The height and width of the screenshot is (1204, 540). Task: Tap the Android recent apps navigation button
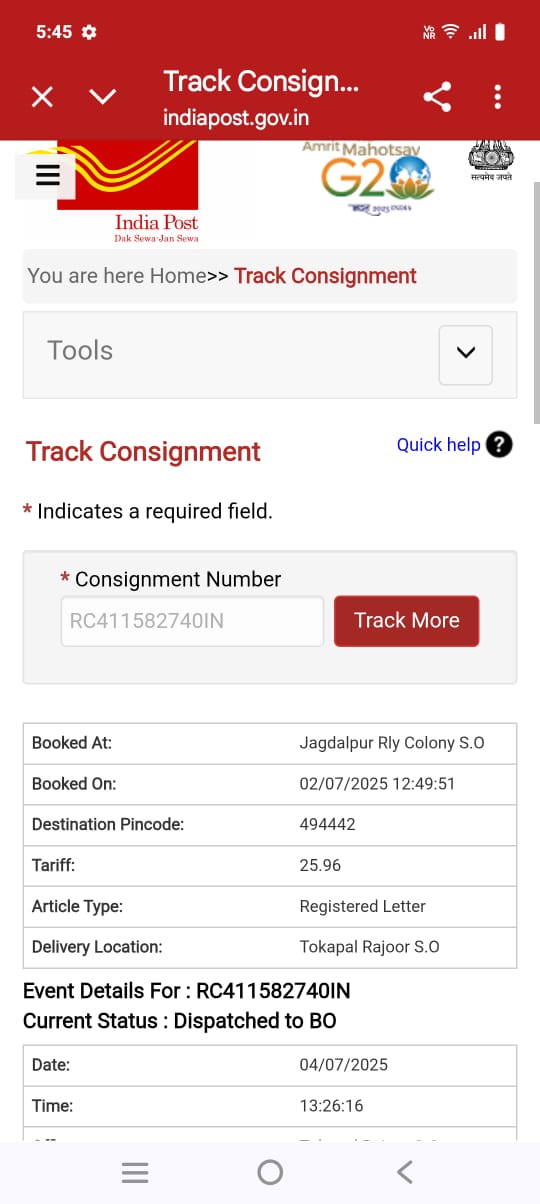click(x=135, y=1172)
